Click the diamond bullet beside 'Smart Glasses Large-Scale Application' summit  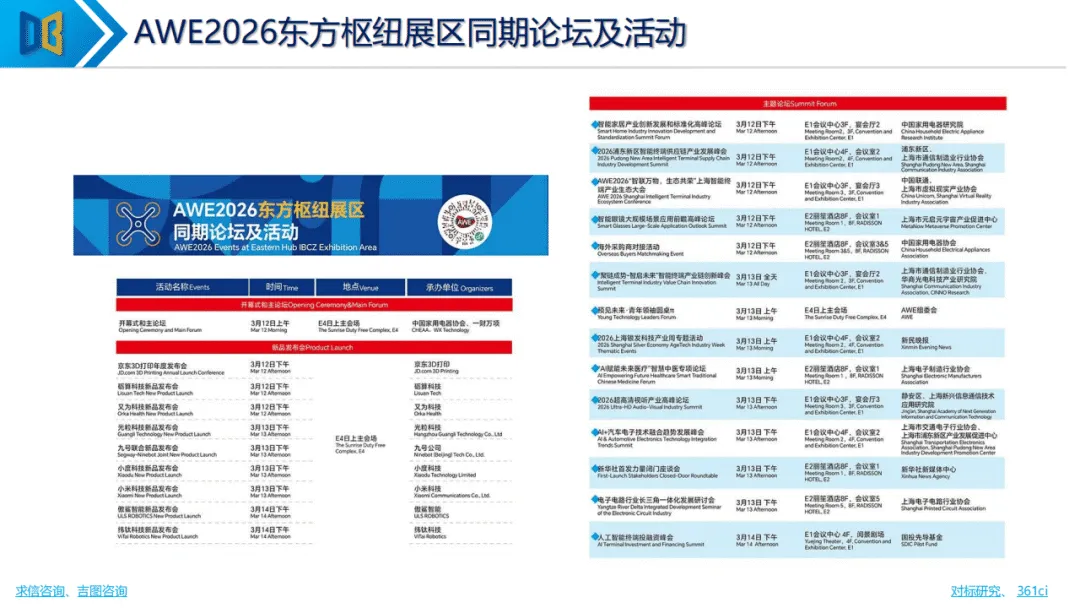594,219
